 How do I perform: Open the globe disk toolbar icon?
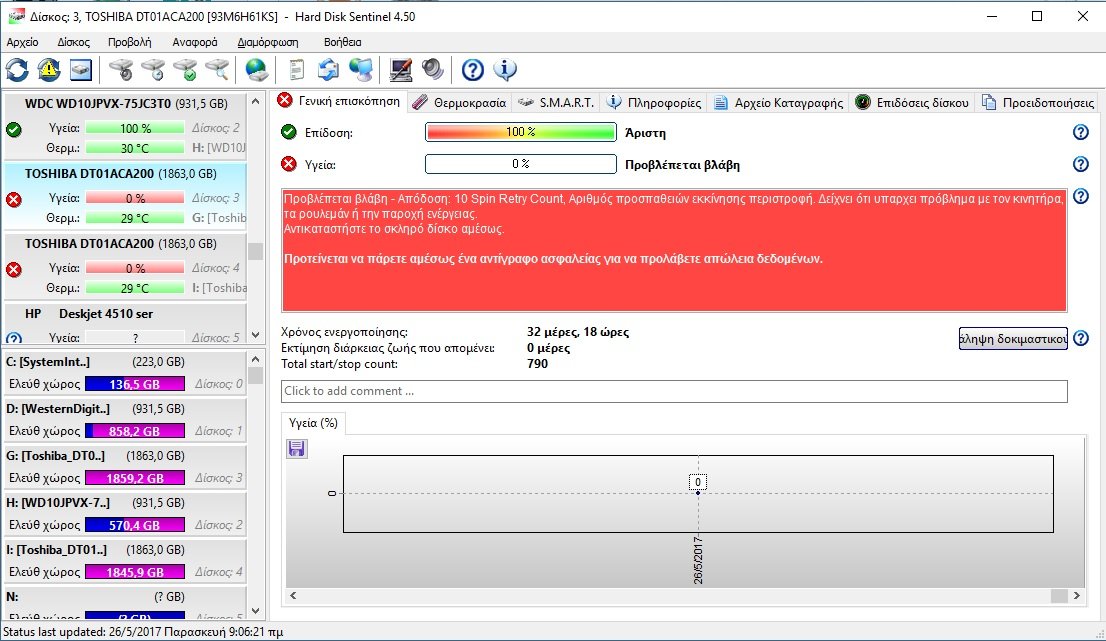[x=257, y=70]
